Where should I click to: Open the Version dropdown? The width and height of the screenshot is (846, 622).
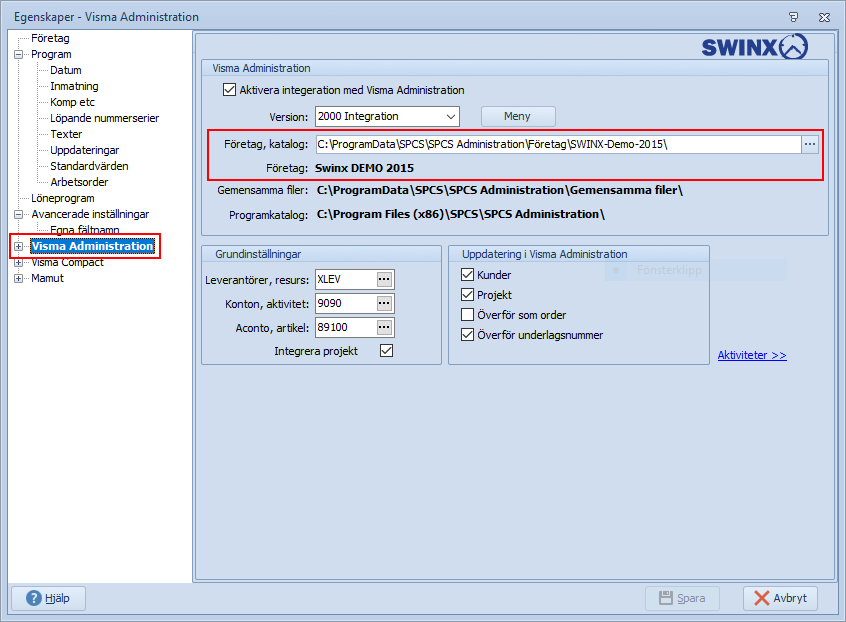[451, 117]
